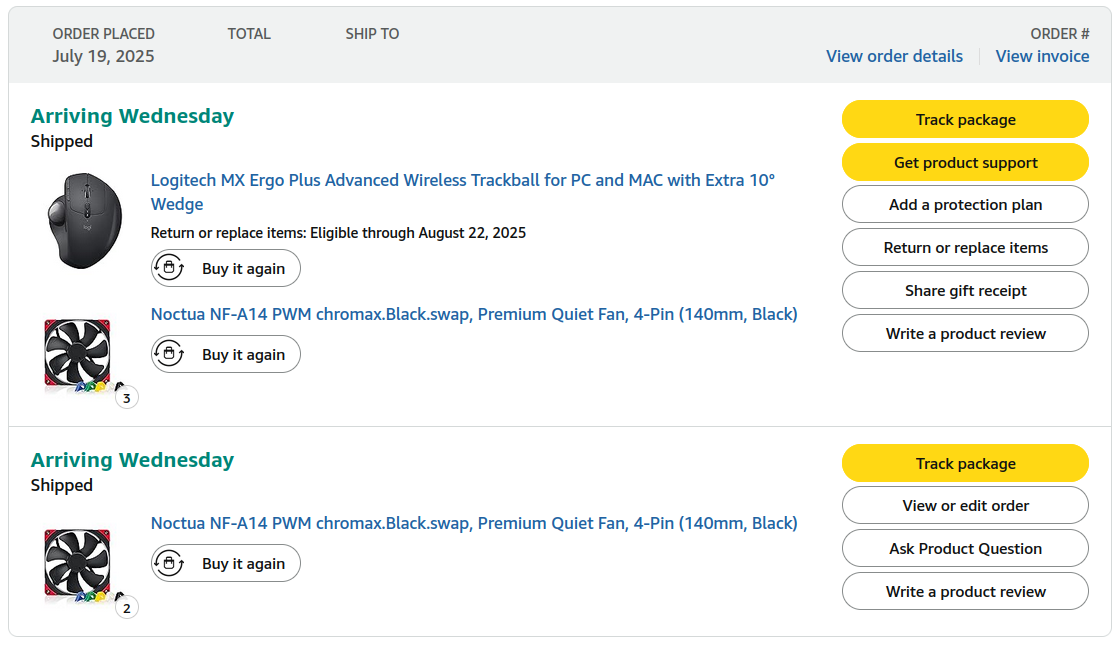Open Logitech MX Ergo Plus product link
This screenshot has width=1118, height=645.
click(x=463, y=192)
